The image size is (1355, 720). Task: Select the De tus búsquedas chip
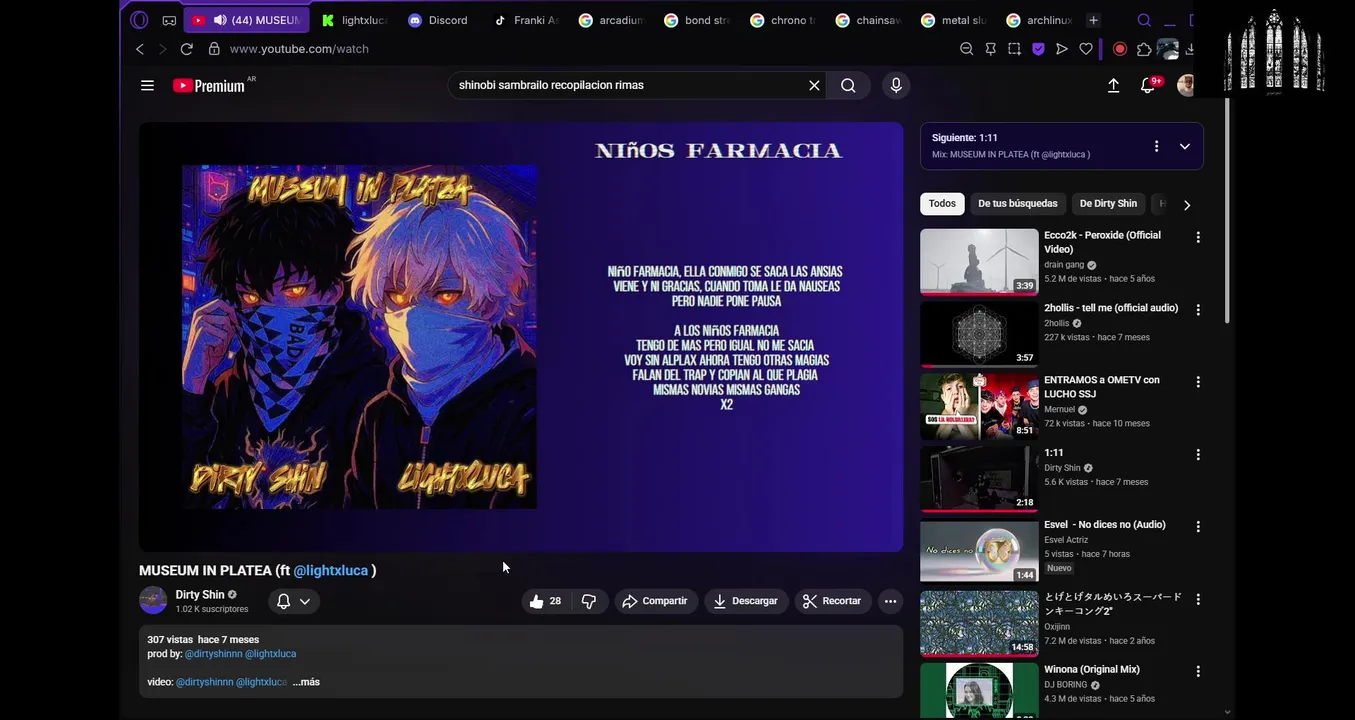pos(1017,204)
